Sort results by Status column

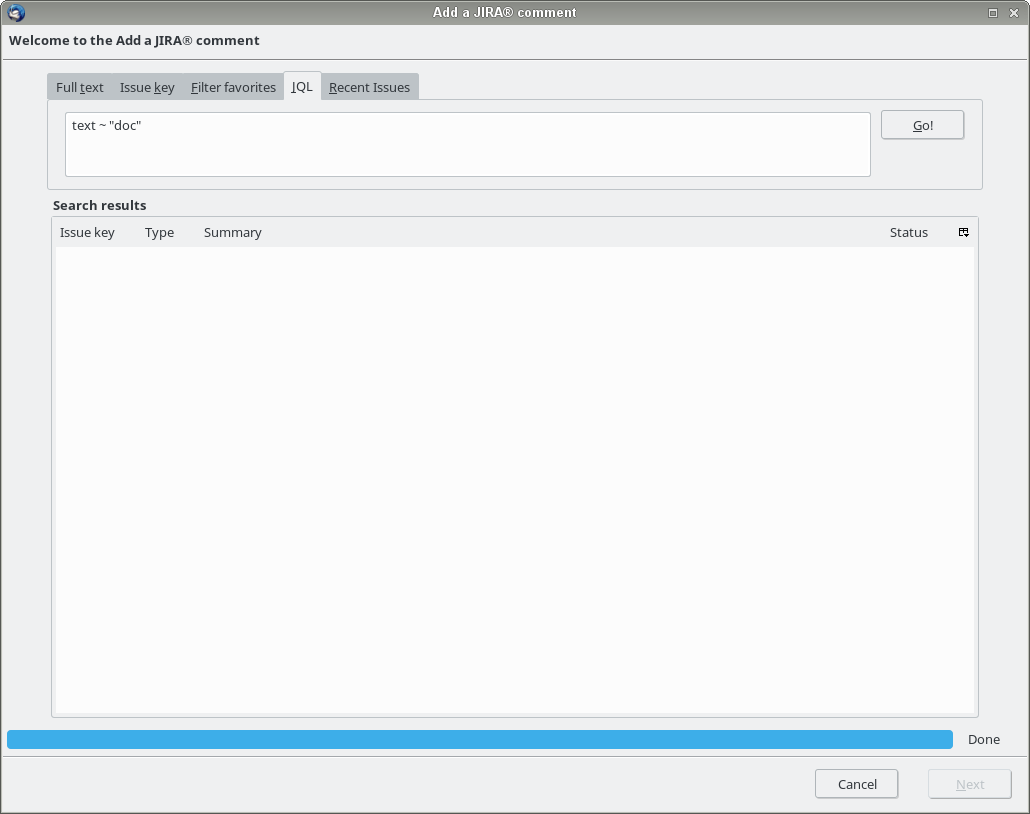click(x=908, y=233)
